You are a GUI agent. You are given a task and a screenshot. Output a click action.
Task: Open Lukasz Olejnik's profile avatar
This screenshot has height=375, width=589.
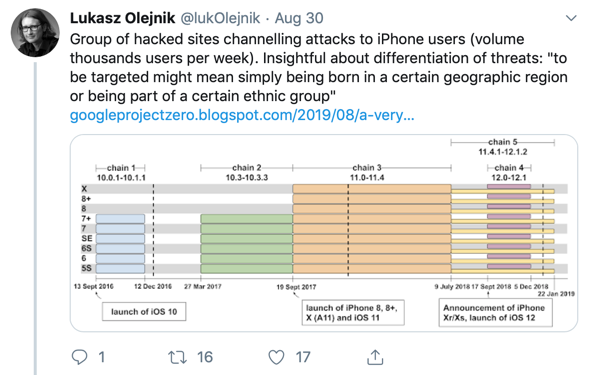click(x=35, y=33)
